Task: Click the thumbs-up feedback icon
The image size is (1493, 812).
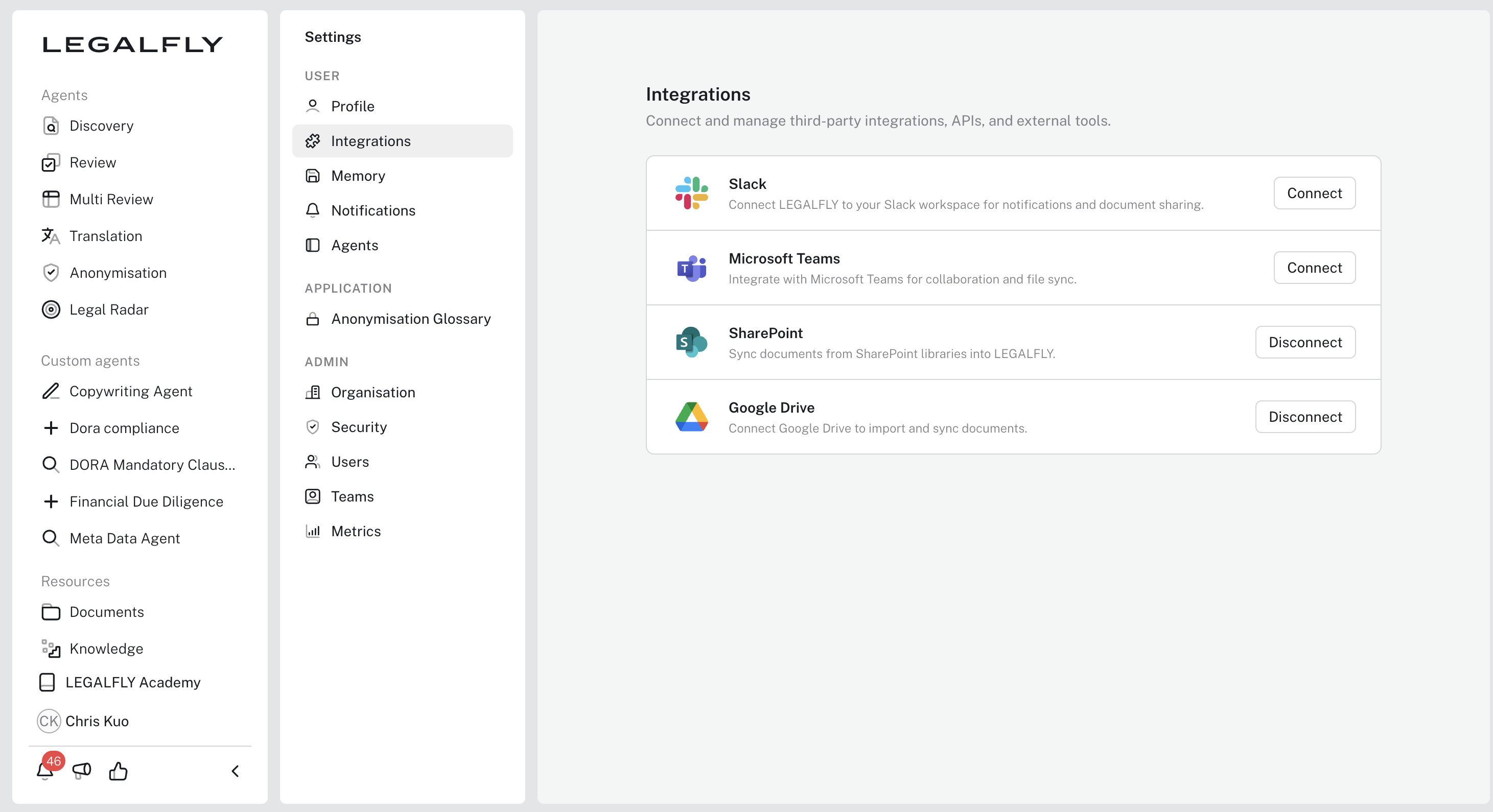Action: (x=118, y=770)
